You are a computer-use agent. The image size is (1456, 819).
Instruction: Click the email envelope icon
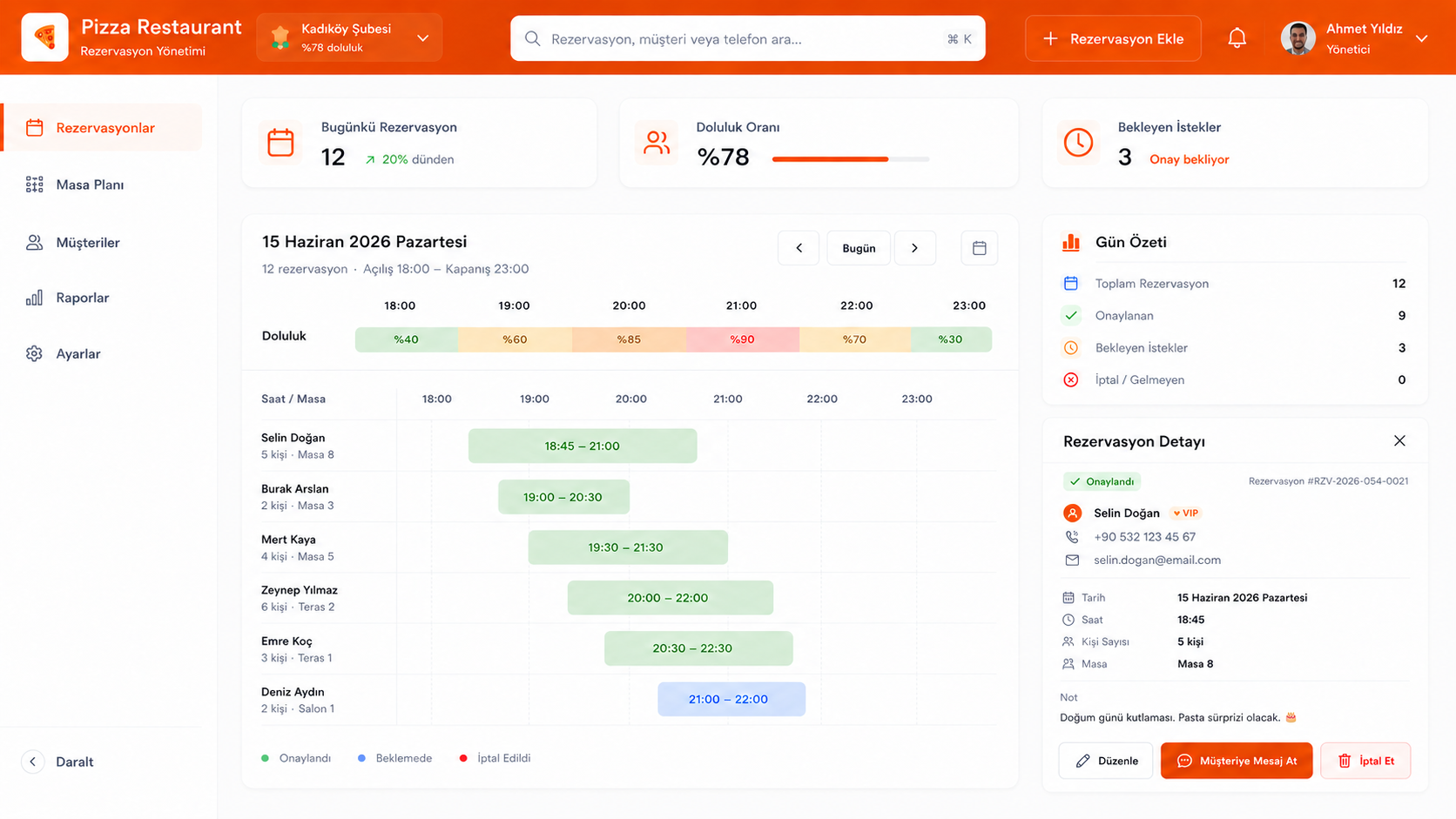tap(1072, 561)
